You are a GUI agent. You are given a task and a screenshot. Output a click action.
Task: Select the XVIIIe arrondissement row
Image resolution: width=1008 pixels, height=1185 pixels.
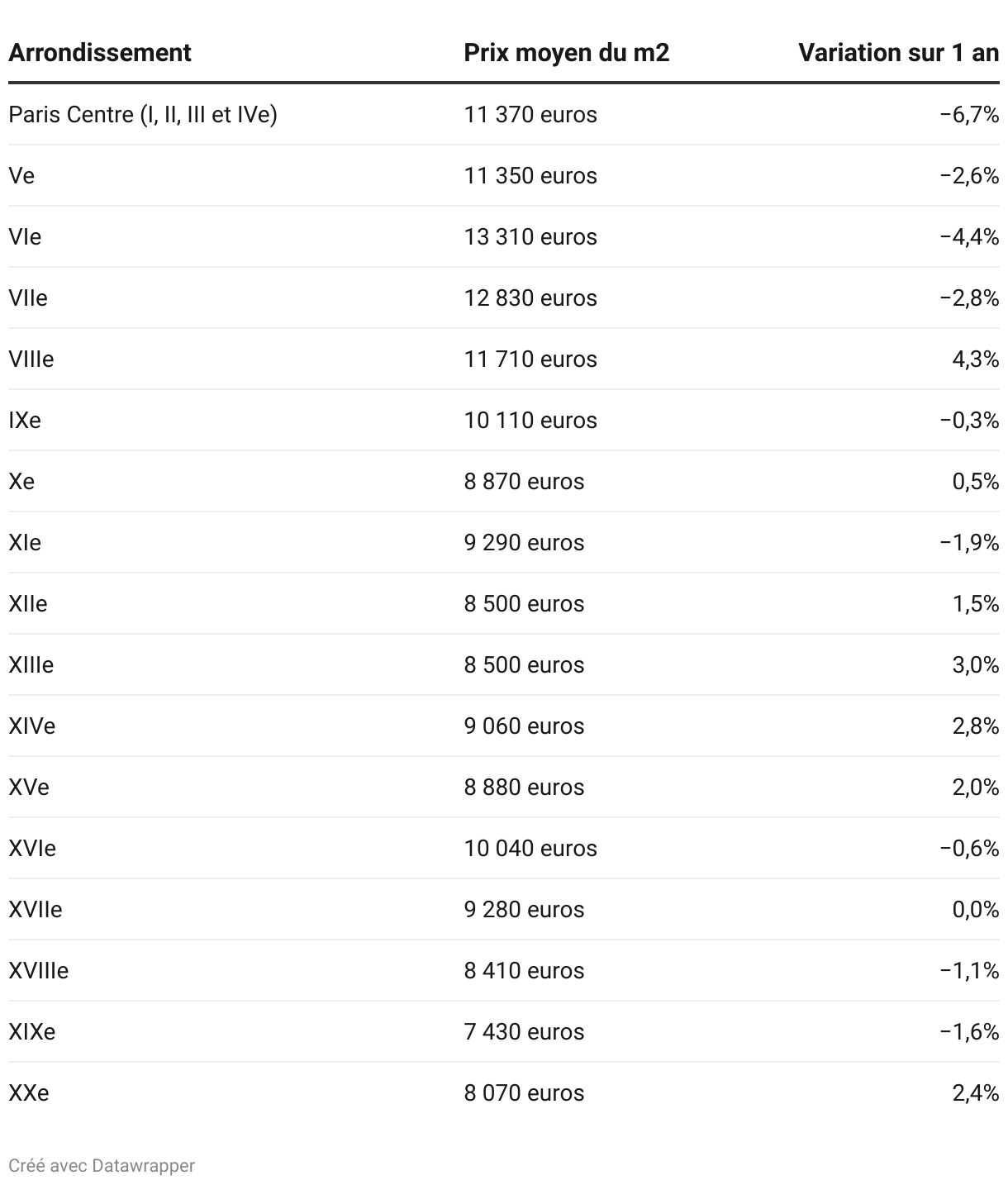(504, 970)
